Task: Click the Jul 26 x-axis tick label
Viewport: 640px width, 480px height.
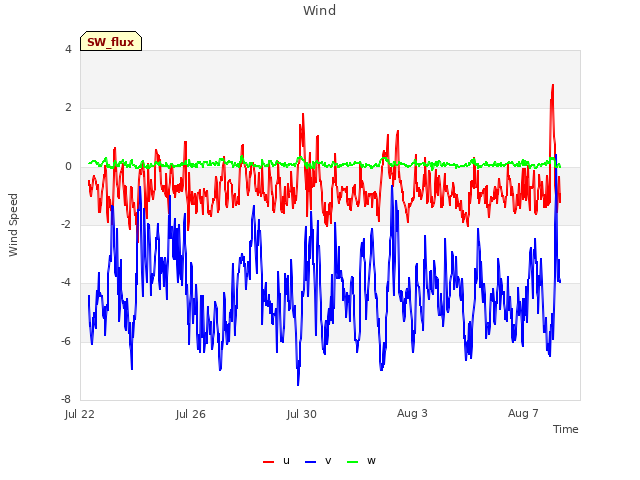Action: [191, 414]
